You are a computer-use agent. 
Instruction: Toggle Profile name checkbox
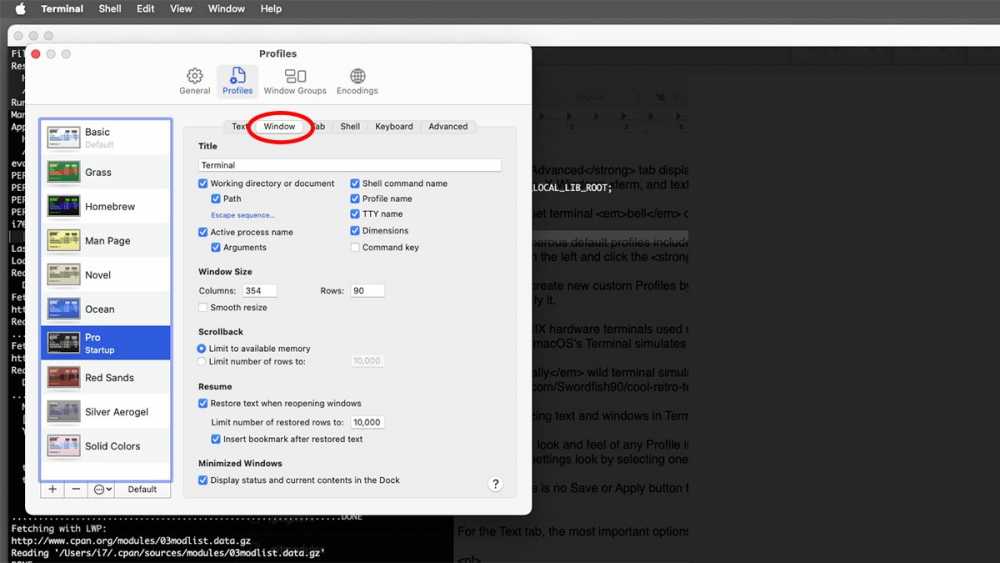(355, 199)
